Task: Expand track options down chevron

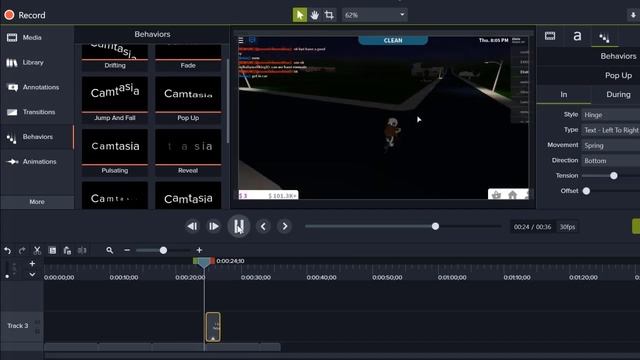Action: tap(32, 275)
